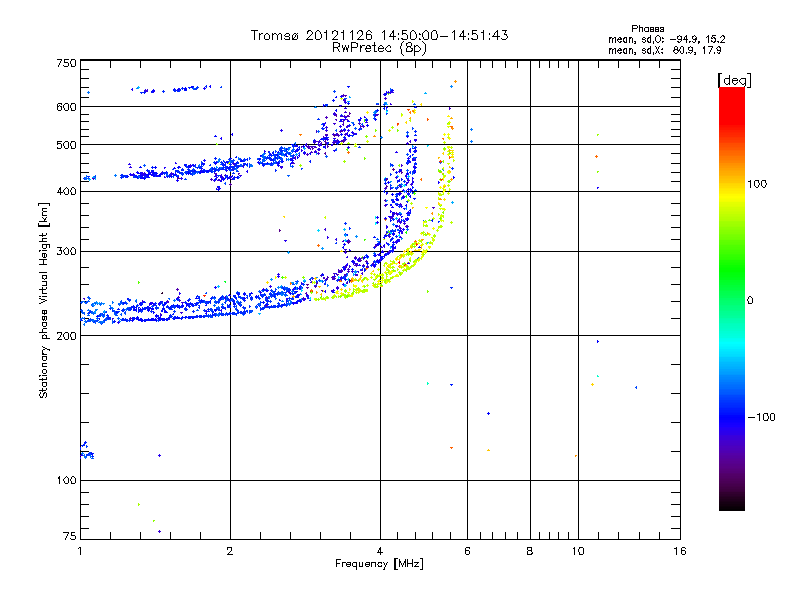Click the 'mean, sd,X: 80.9, 17.9' line
This screenshot has height=600, width=800.
665,50
